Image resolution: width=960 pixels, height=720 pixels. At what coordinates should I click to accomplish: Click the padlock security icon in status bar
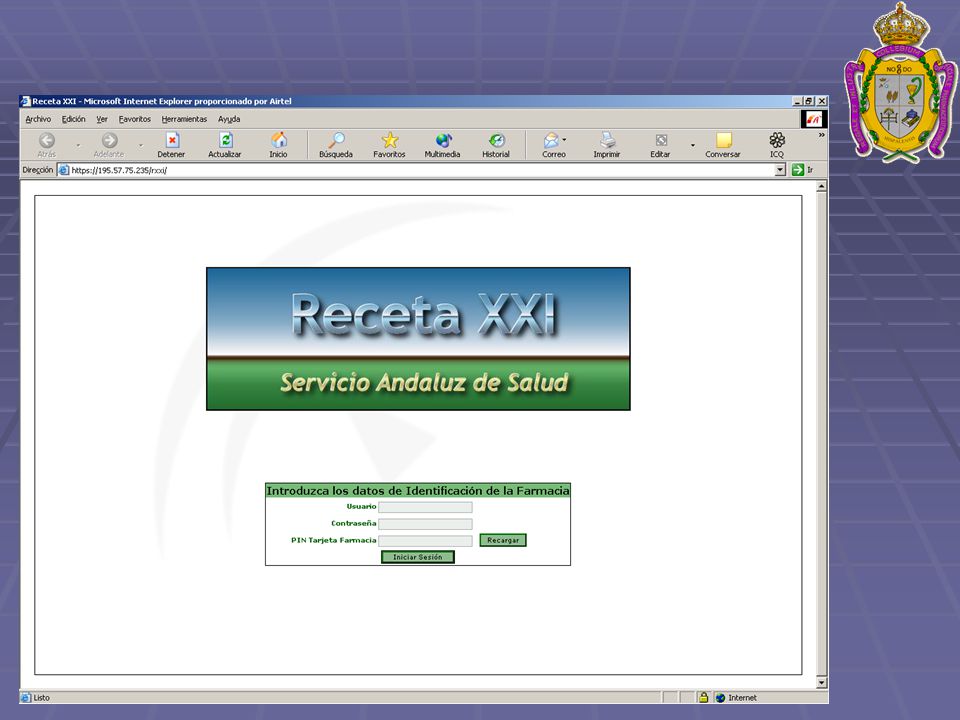pos(703,697)
